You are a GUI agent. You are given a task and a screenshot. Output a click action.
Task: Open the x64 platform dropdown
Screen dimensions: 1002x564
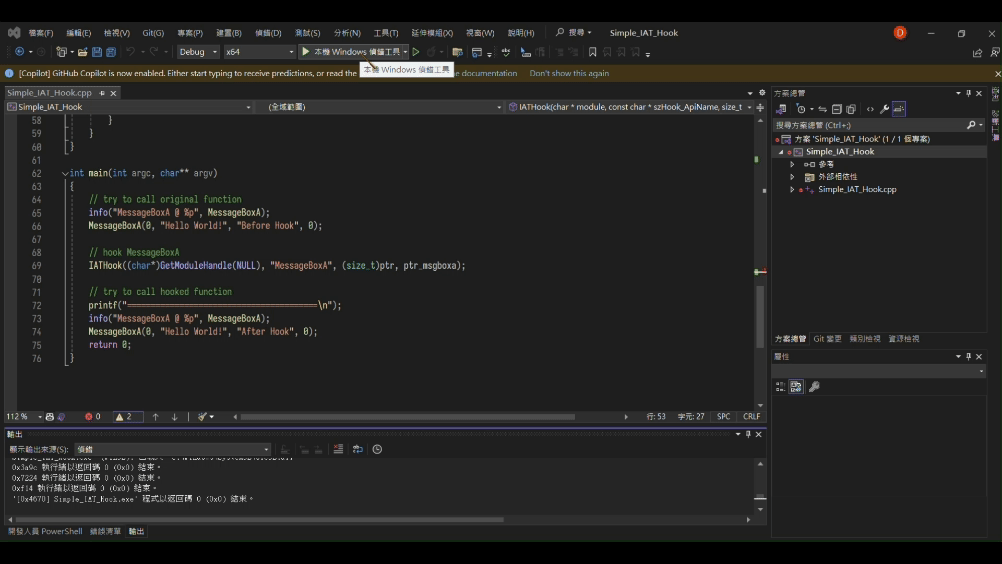coord(259,52)
